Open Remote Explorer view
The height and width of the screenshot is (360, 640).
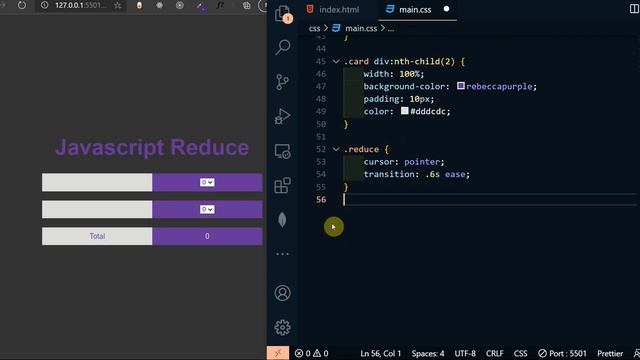[x=282, y=151]
